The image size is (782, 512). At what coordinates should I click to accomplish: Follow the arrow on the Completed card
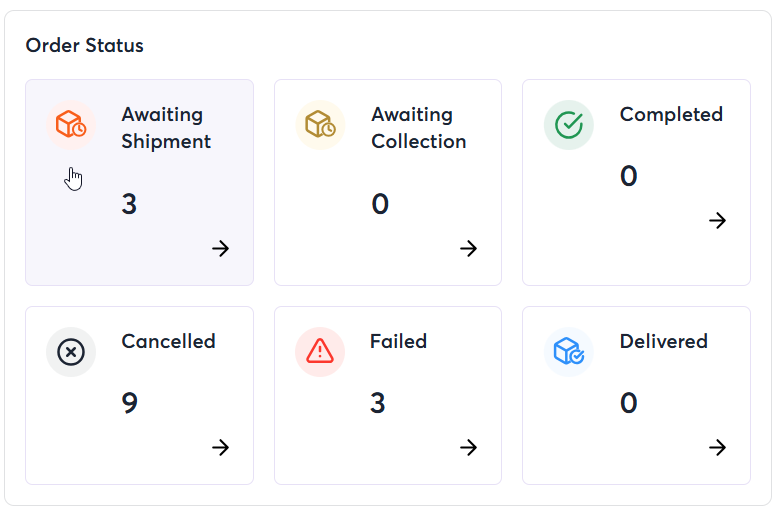718,220
